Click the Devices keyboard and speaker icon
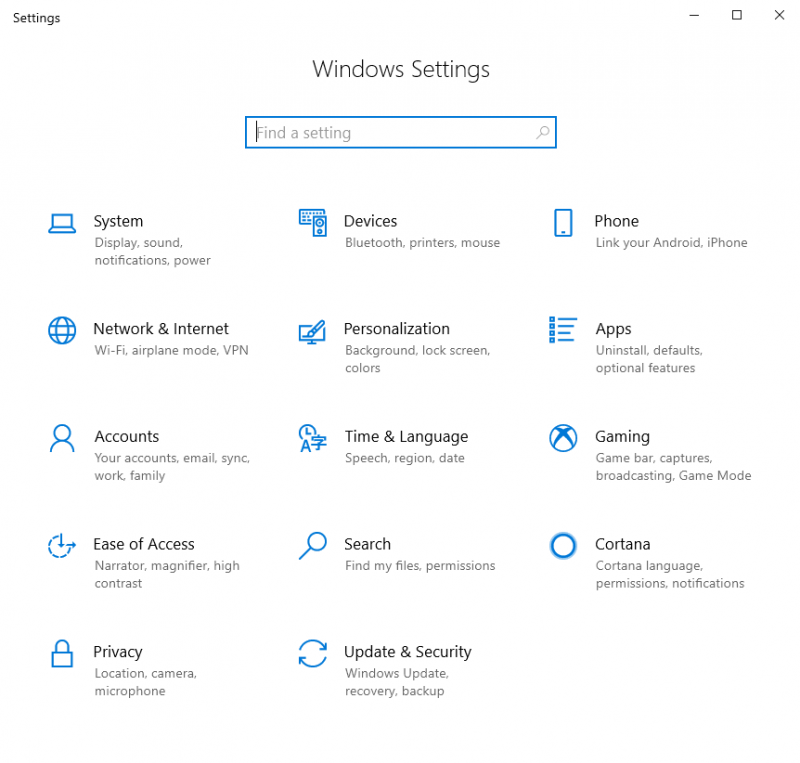 (312, 223)
